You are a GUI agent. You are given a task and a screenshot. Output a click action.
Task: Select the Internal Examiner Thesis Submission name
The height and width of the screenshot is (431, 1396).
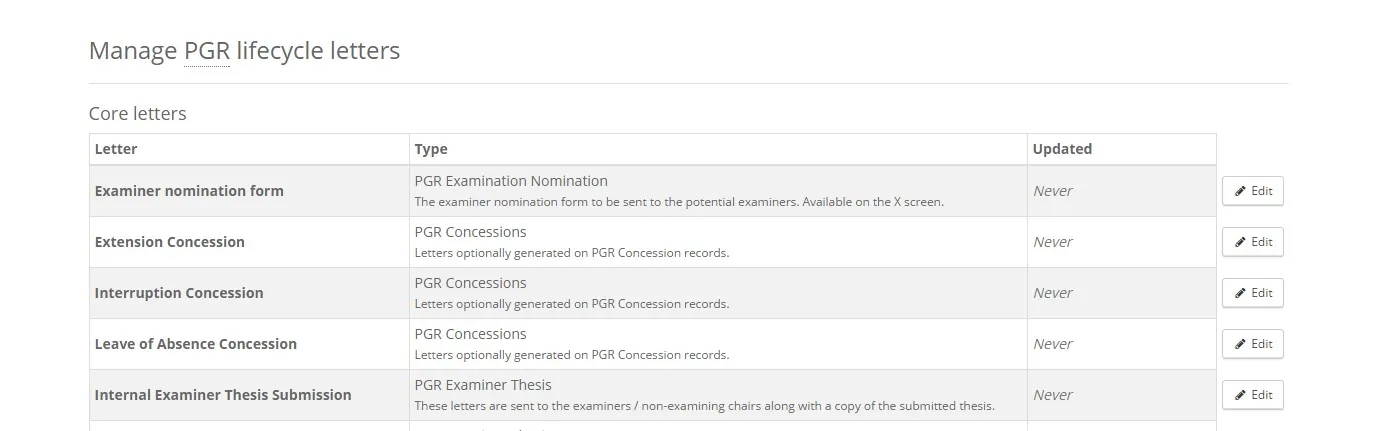[223, 395]
